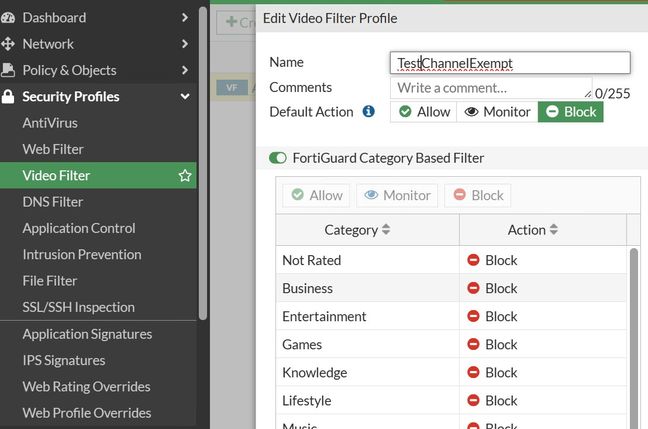This screenshot has width=648, height=429.
Task: Click the Name input field
Action: pyautogui.click(x=510, y=63)
